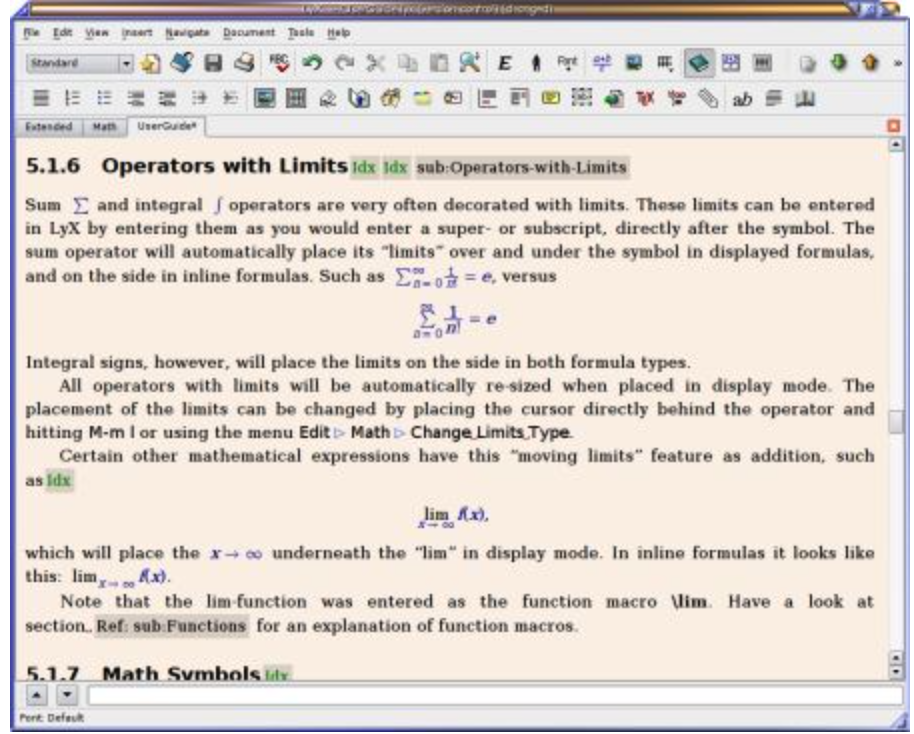Open the Insert menu

[x=137, y=33]
